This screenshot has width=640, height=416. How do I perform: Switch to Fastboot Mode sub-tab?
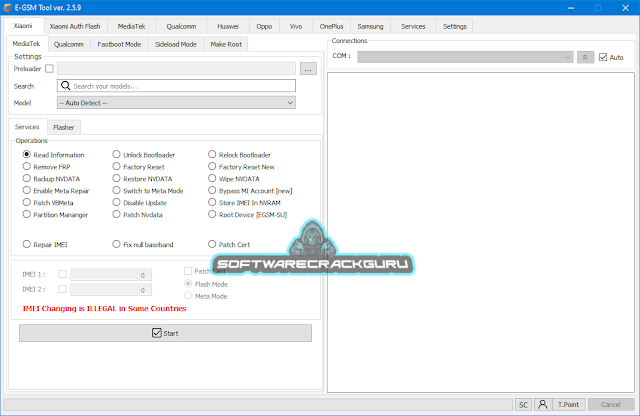tap(119, 44)
